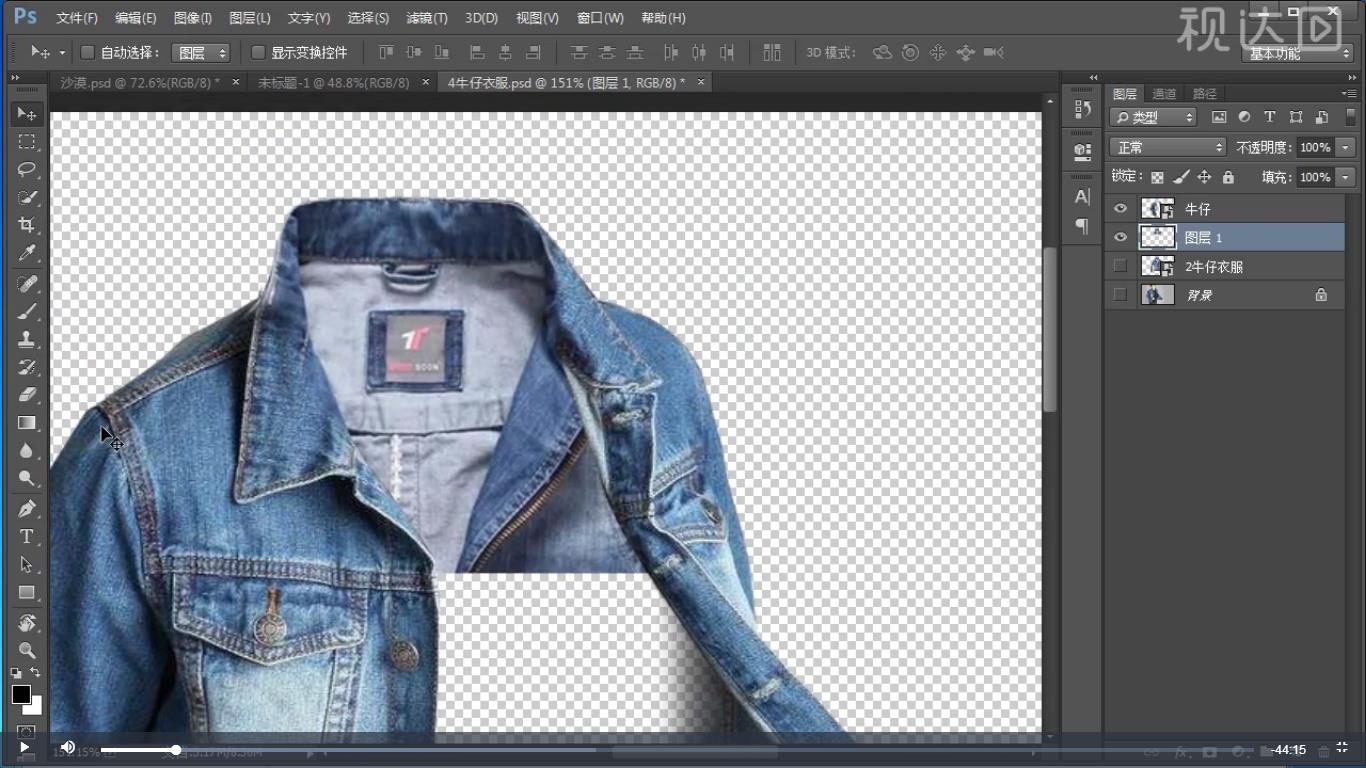Image resolution: width=1366 pixels, height=768 pixels.
Task: Select the Brush tool
Action: (x=27, y=311)
